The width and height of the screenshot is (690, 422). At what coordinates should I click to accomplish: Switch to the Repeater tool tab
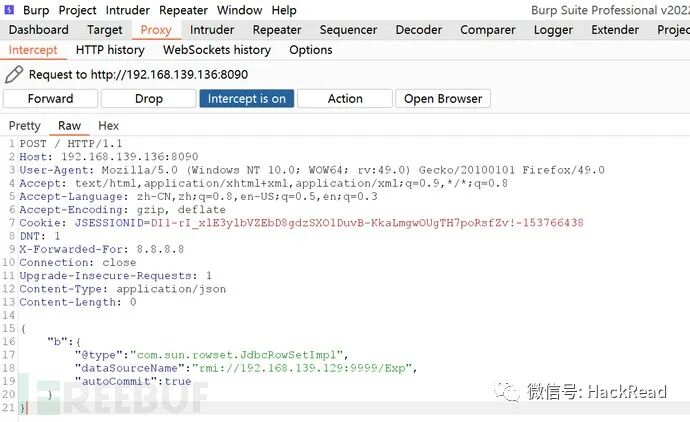[x=277, y=30]
